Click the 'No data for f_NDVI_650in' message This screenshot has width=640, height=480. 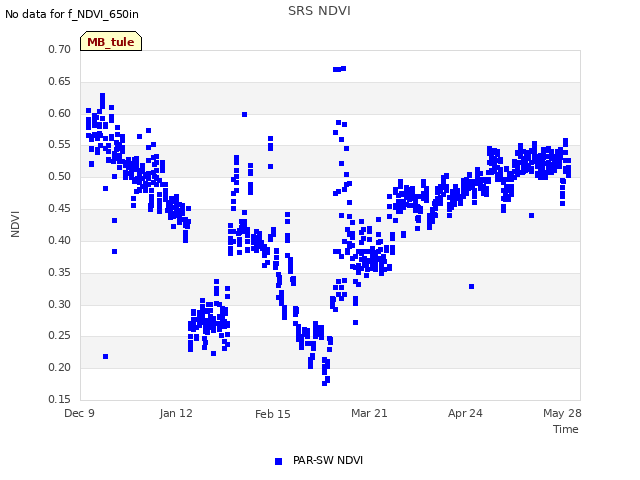click(x=72, y=14)
